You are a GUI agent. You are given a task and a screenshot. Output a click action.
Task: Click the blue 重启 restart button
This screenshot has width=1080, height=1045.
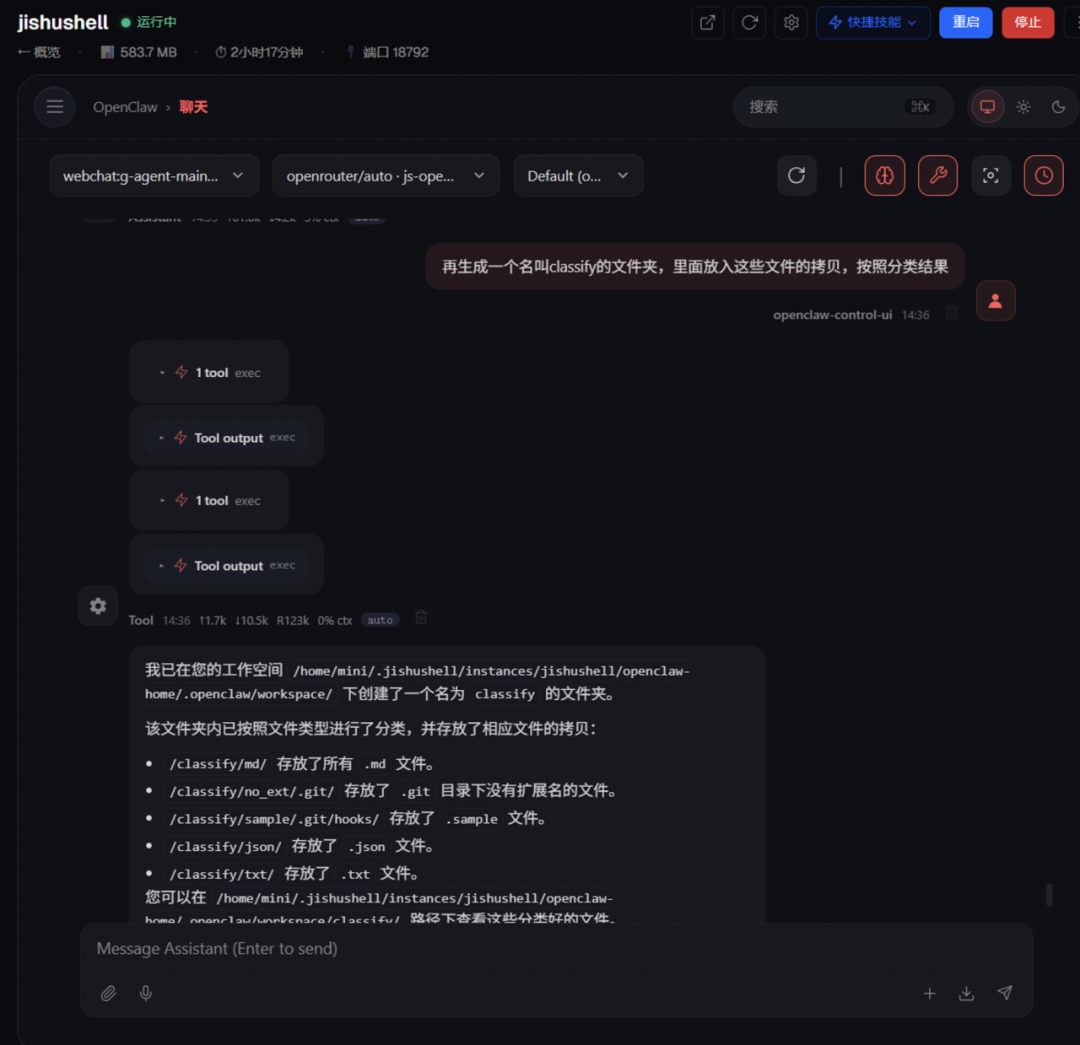[x=965, y=23]
